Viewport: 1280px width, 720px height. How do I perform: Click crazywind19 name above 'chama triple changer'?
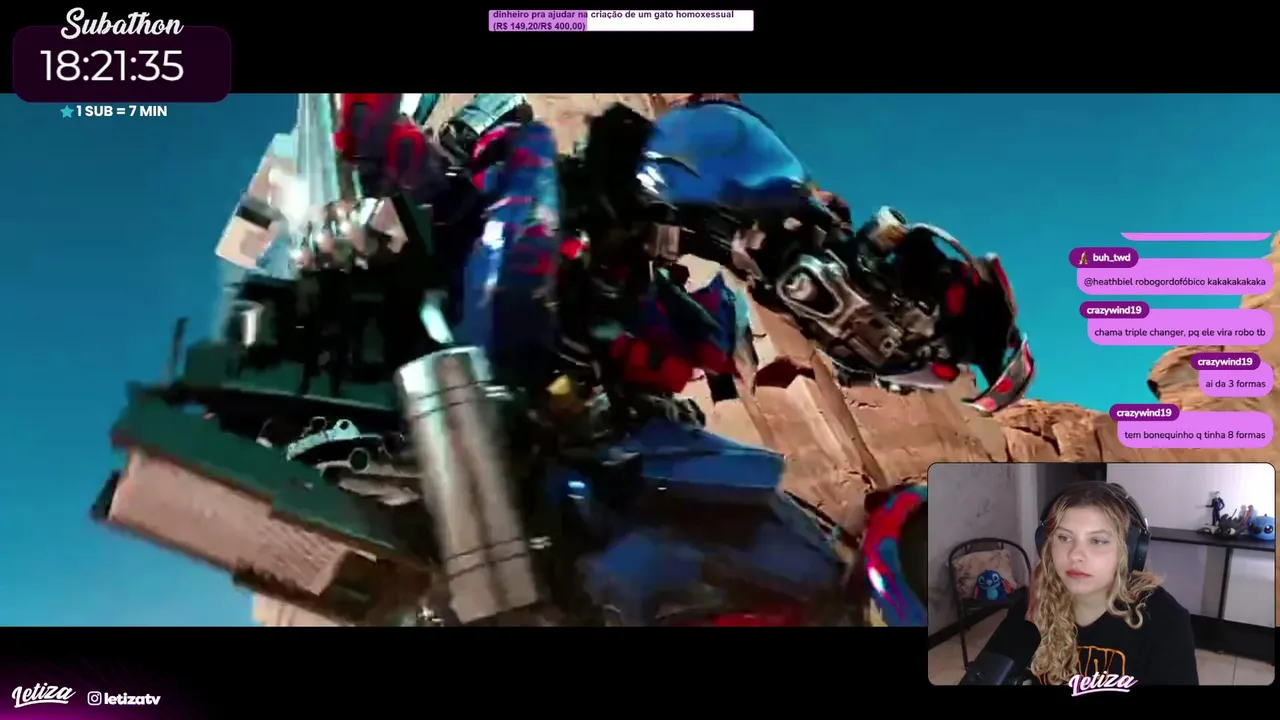[x=1114, y=310]
